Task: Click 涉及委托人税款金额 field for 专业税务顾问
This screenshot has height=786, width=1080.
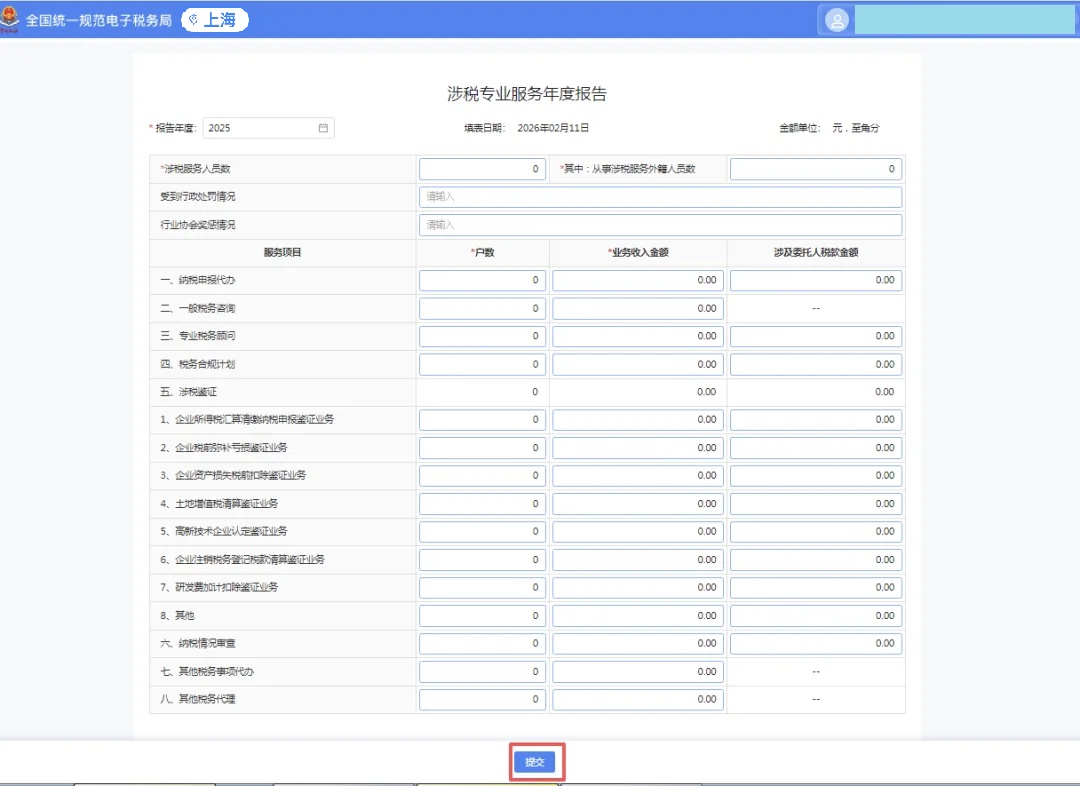Action: [x=815, y=336]
